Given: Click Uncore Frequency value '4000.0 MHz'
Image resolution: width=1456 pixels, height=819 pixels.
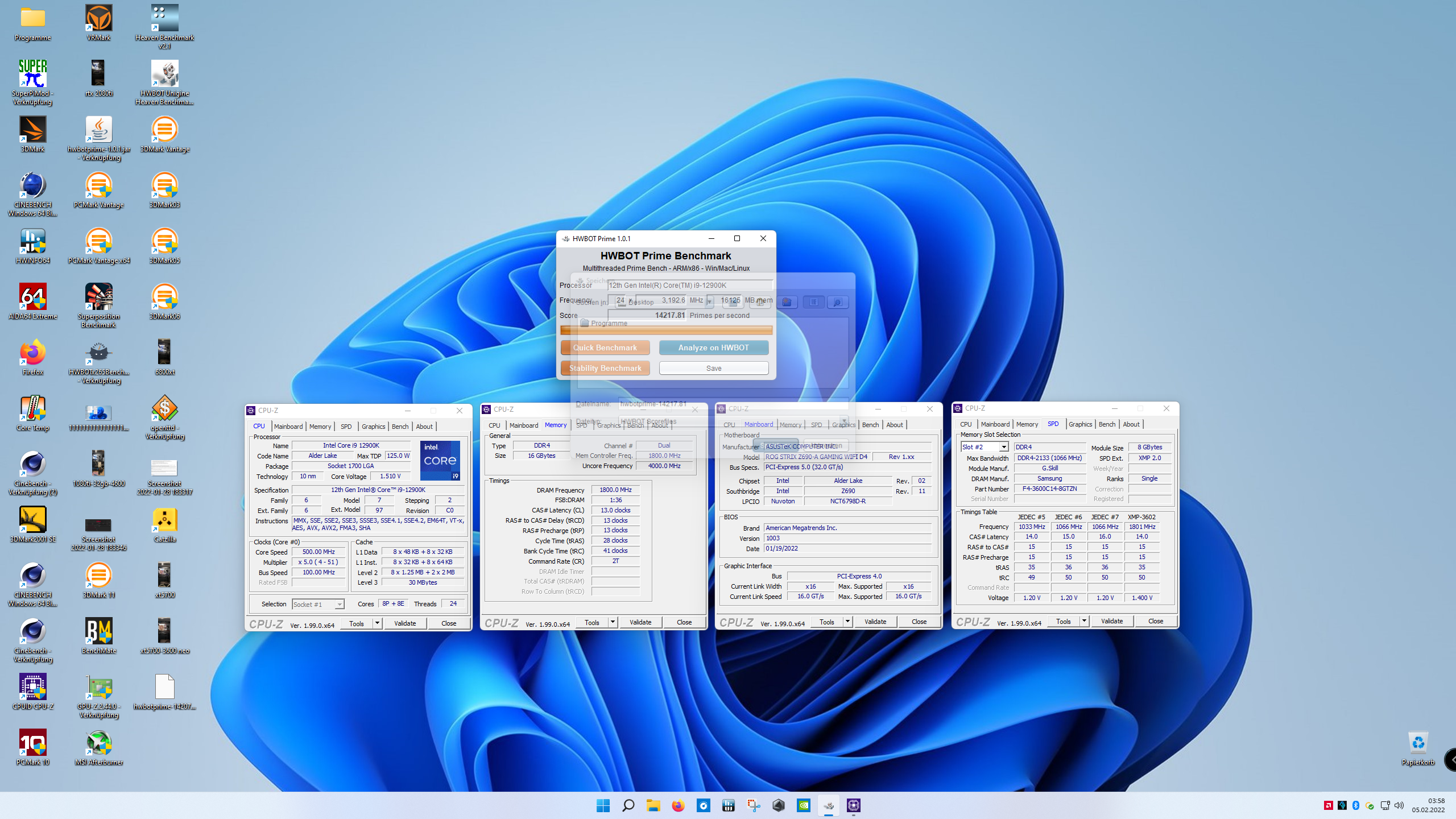Looking at the screenshot, I should click(664, 466).
